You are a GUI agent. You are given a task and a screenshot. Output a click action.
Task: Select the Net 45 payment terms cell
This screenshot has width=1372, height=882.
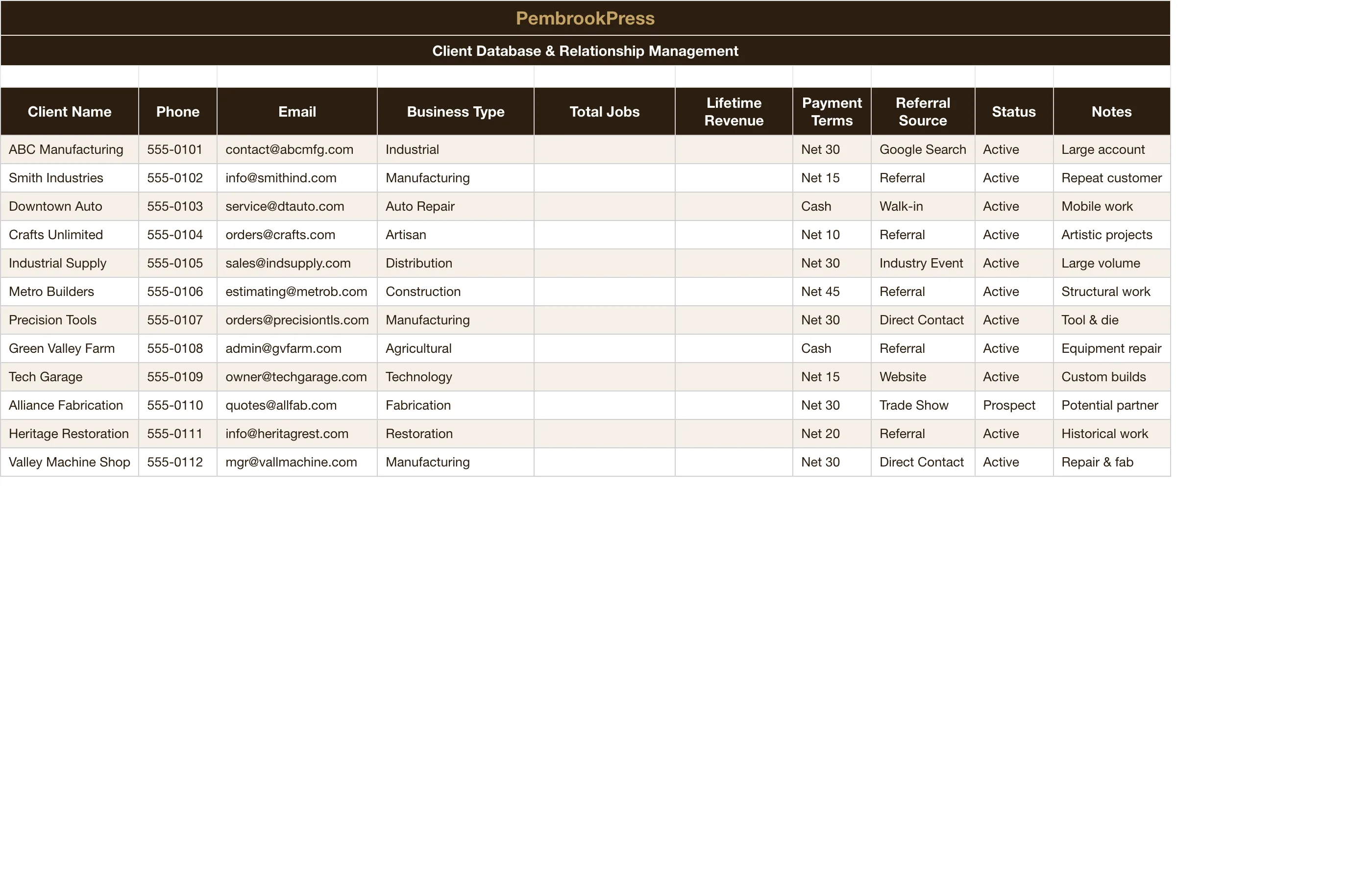point(832,292)
